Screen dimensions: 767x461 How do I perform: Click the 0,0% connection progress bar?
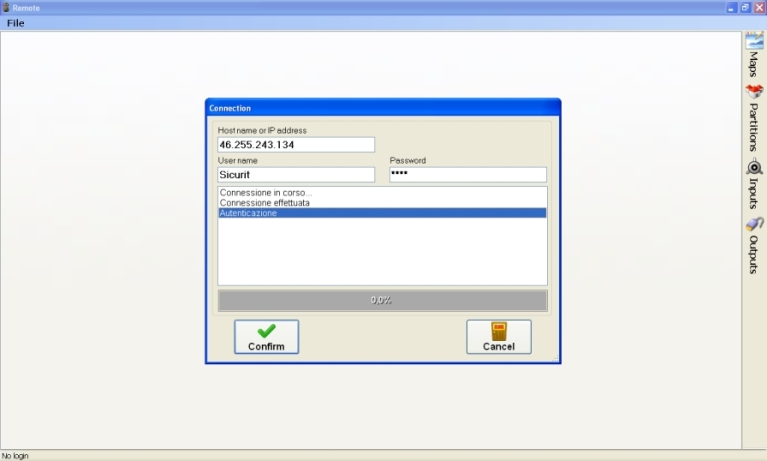coord(382,300)
